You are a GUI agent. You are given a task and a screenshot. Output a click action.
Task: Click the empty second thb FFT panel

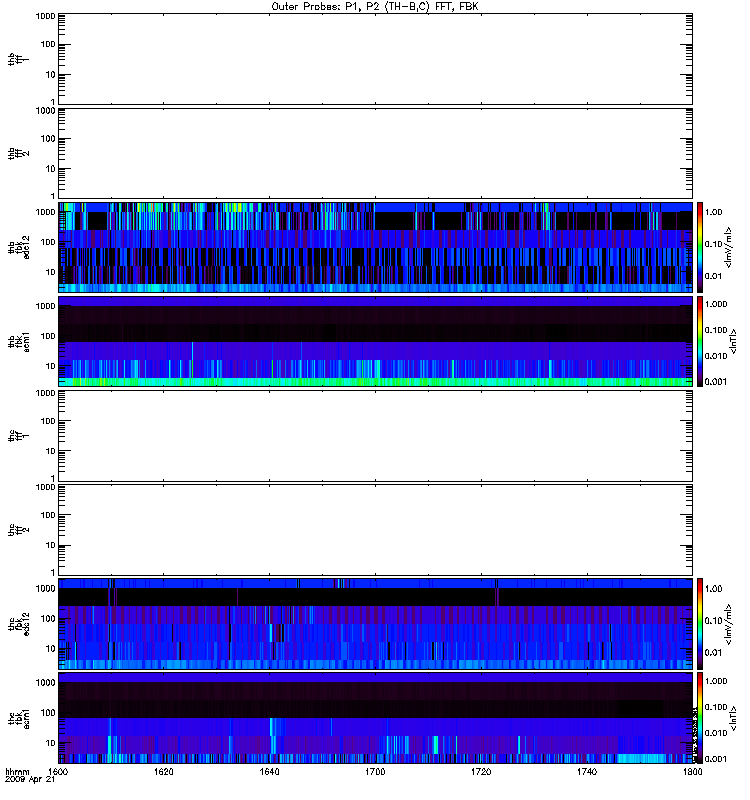[x=375, y=152]
